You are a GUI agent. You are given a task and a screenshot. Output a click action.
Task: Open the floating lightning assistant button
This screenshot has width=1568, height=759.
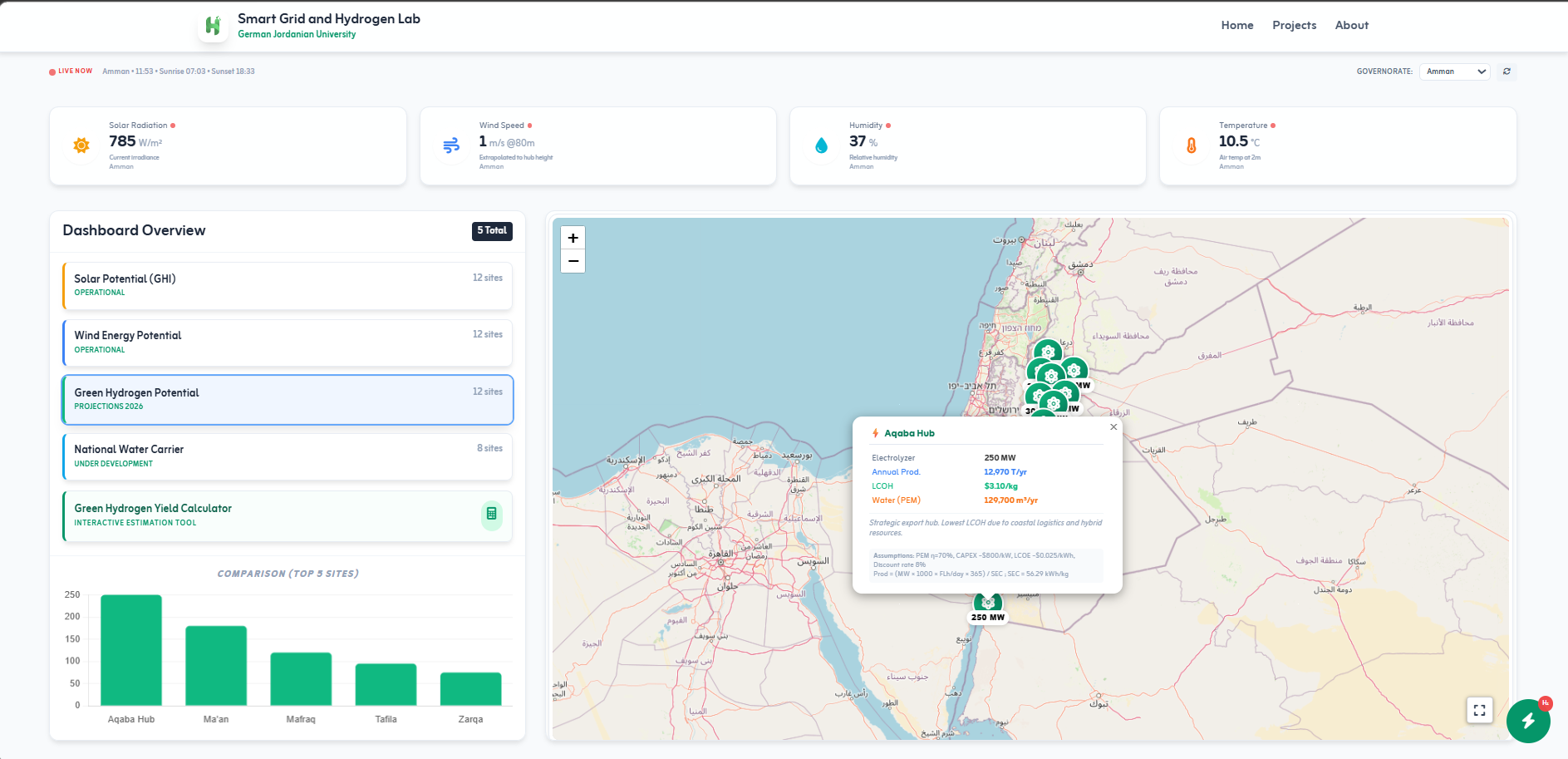[1528, 721]
